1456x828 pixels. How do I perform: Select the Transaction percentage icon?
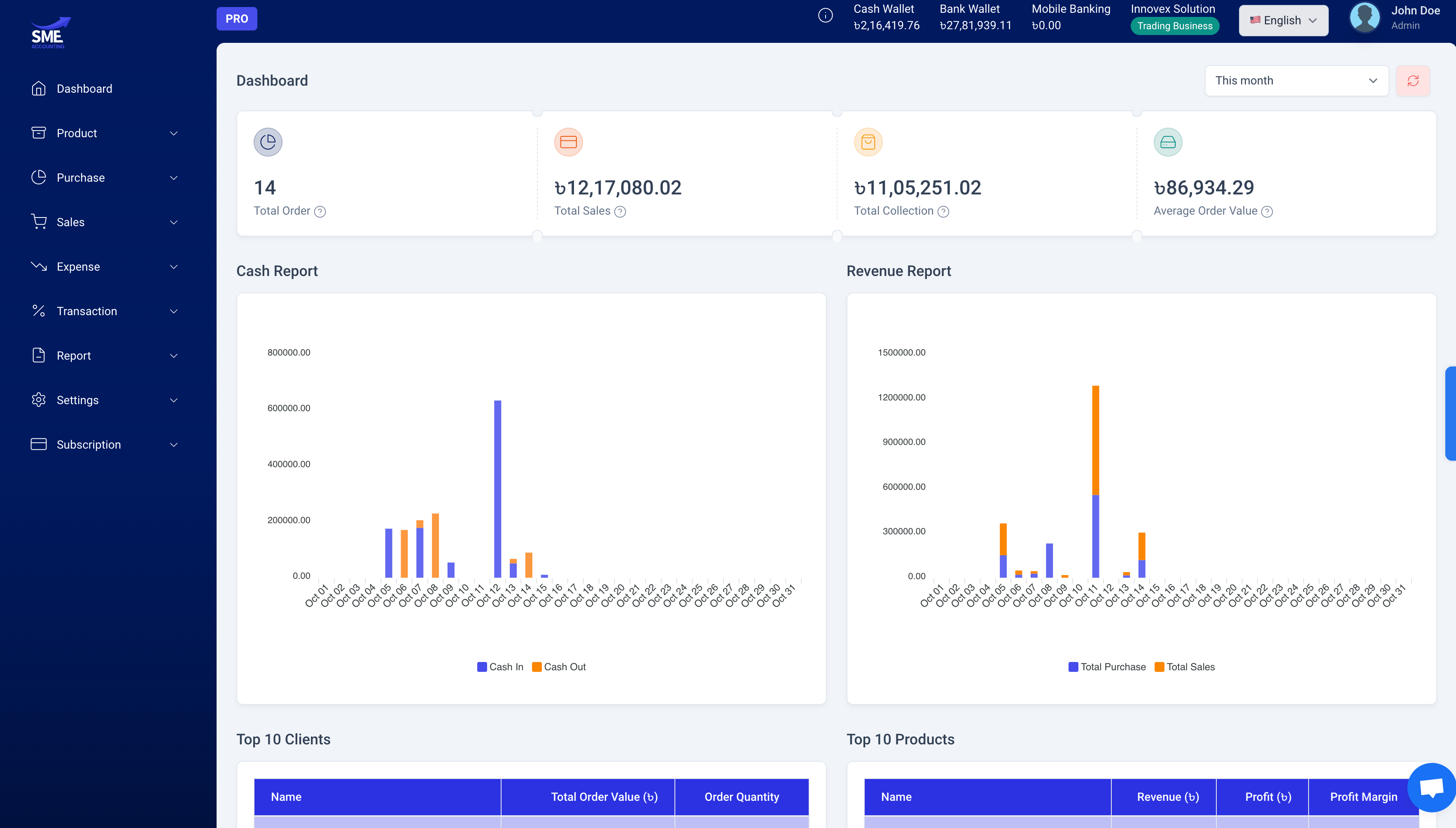[x=38, y=311]
